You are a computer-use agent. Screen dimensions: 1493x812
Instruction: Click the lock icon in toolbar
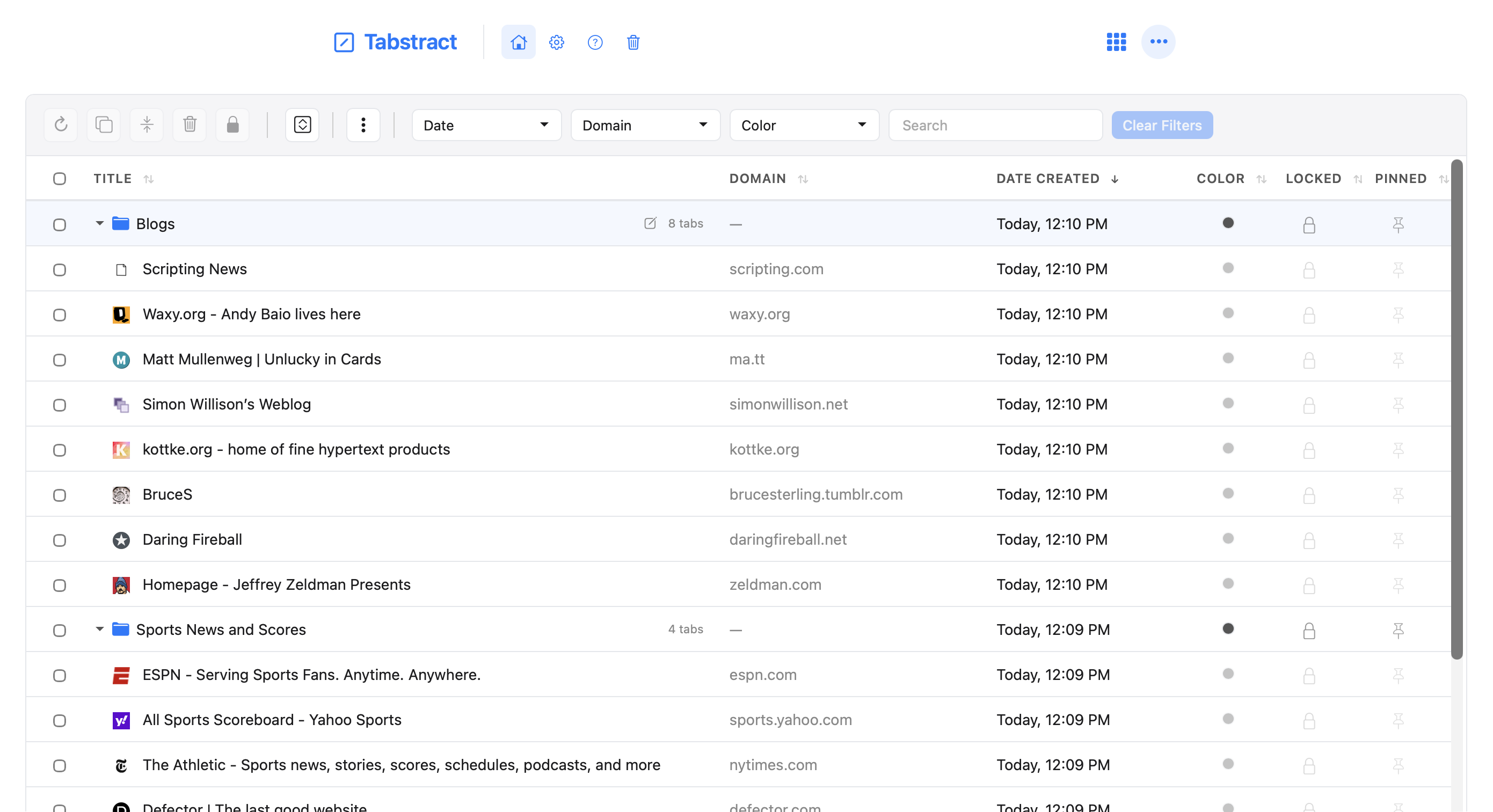pyautogui.click(x=232, y=125)
